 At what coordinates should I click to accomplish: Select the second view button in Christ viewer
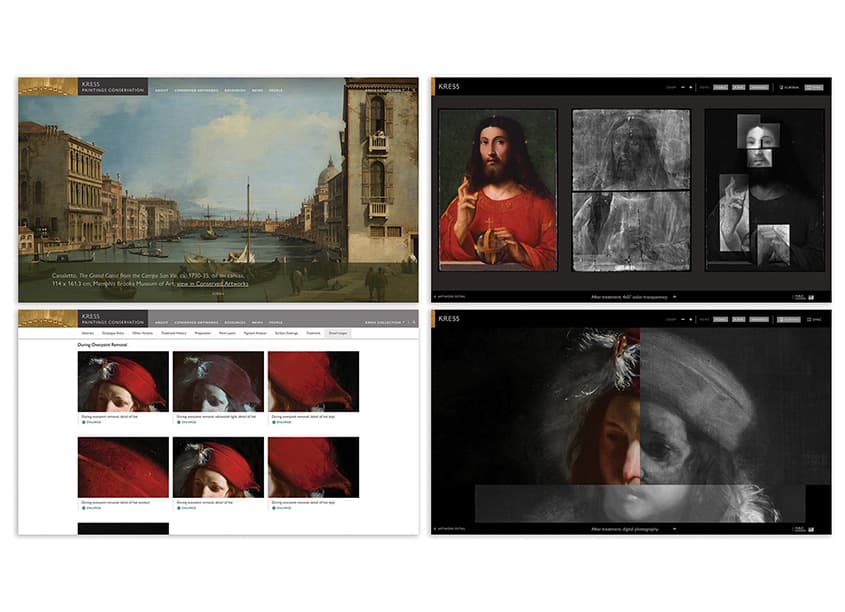pos(738,87)
